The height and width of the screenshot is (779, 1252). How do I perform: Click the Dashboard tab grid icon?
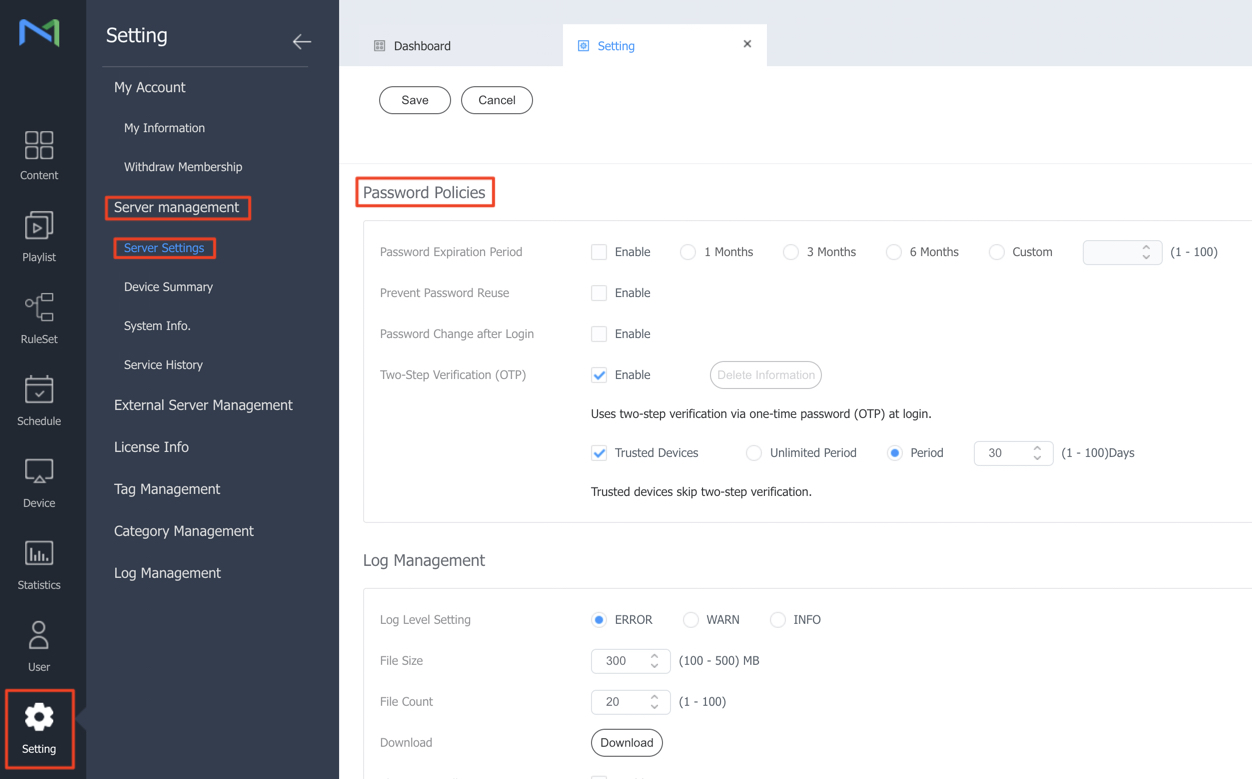coord(380,46)
